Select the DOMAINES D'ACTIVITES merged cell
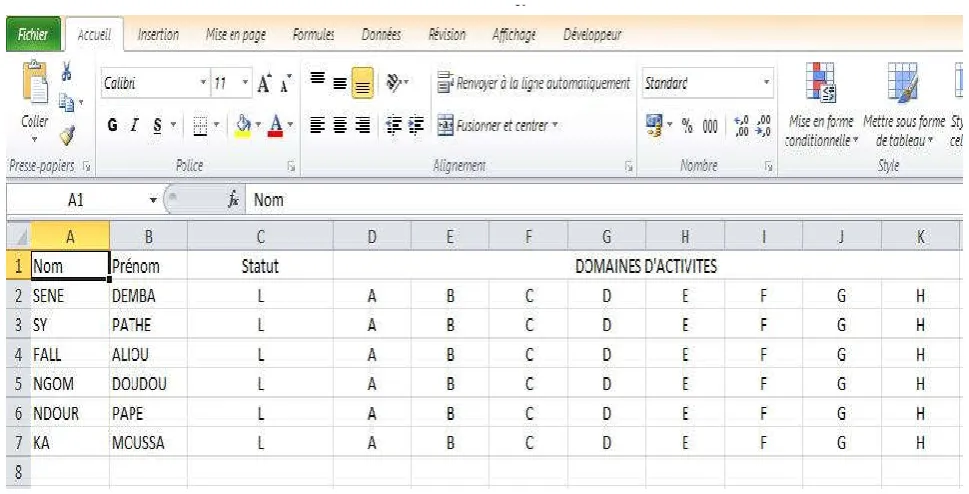This screenshot has height=494, width=969. click(646, 266)
